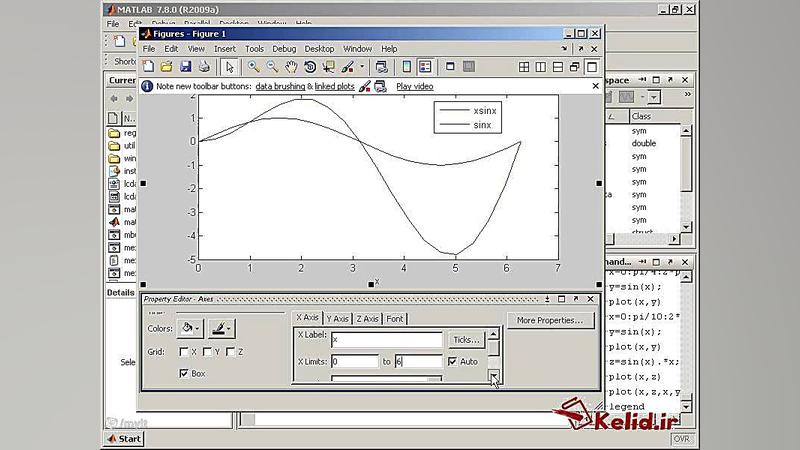This screenshot has height=450, width=800.
Task: Dismiss the new toolbar buttons notification
Action: [595, 86]
